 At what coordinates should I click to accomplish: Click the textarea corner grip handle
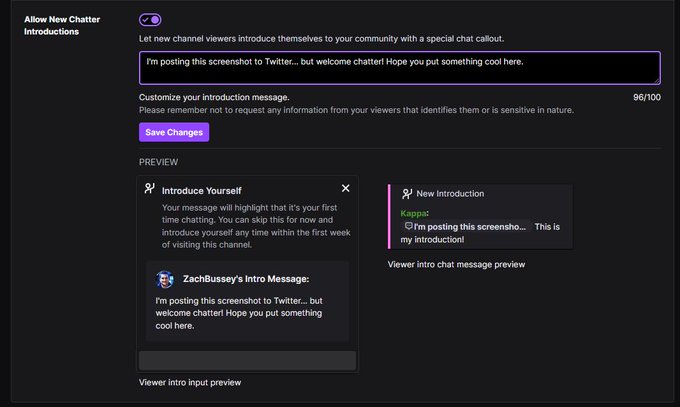coord(657,80)
